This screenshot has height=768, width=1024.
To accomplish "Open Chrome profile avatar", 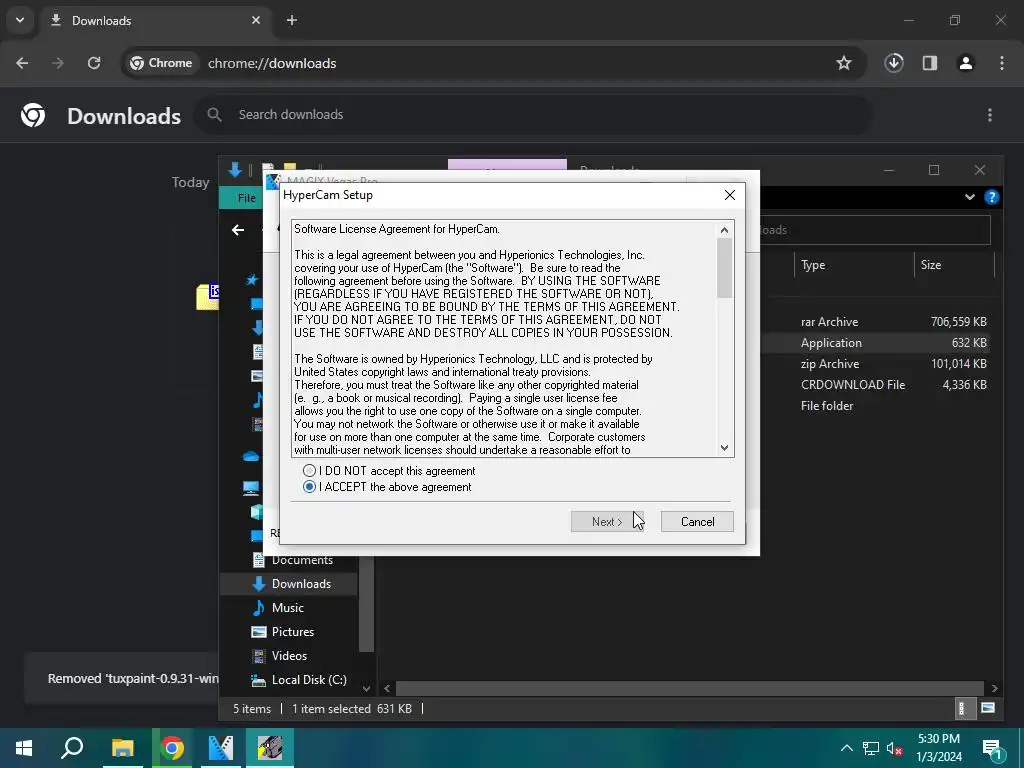I will tap(966, 63).
